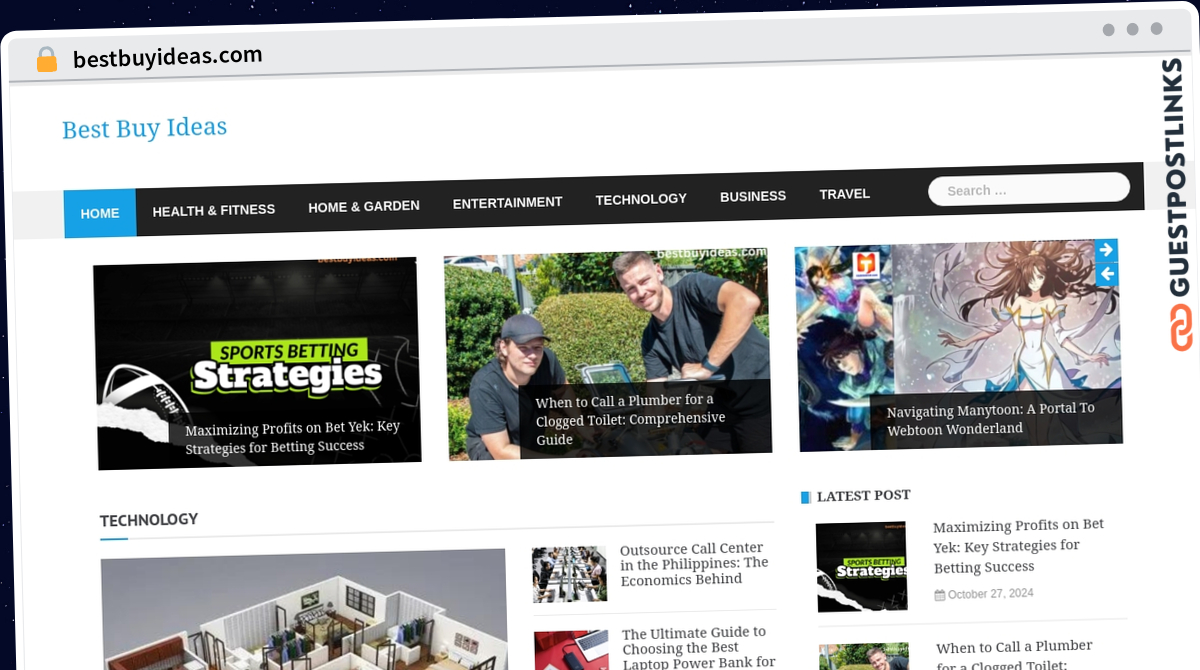Click the LATEST POST heading

click(x=863, y=495)
